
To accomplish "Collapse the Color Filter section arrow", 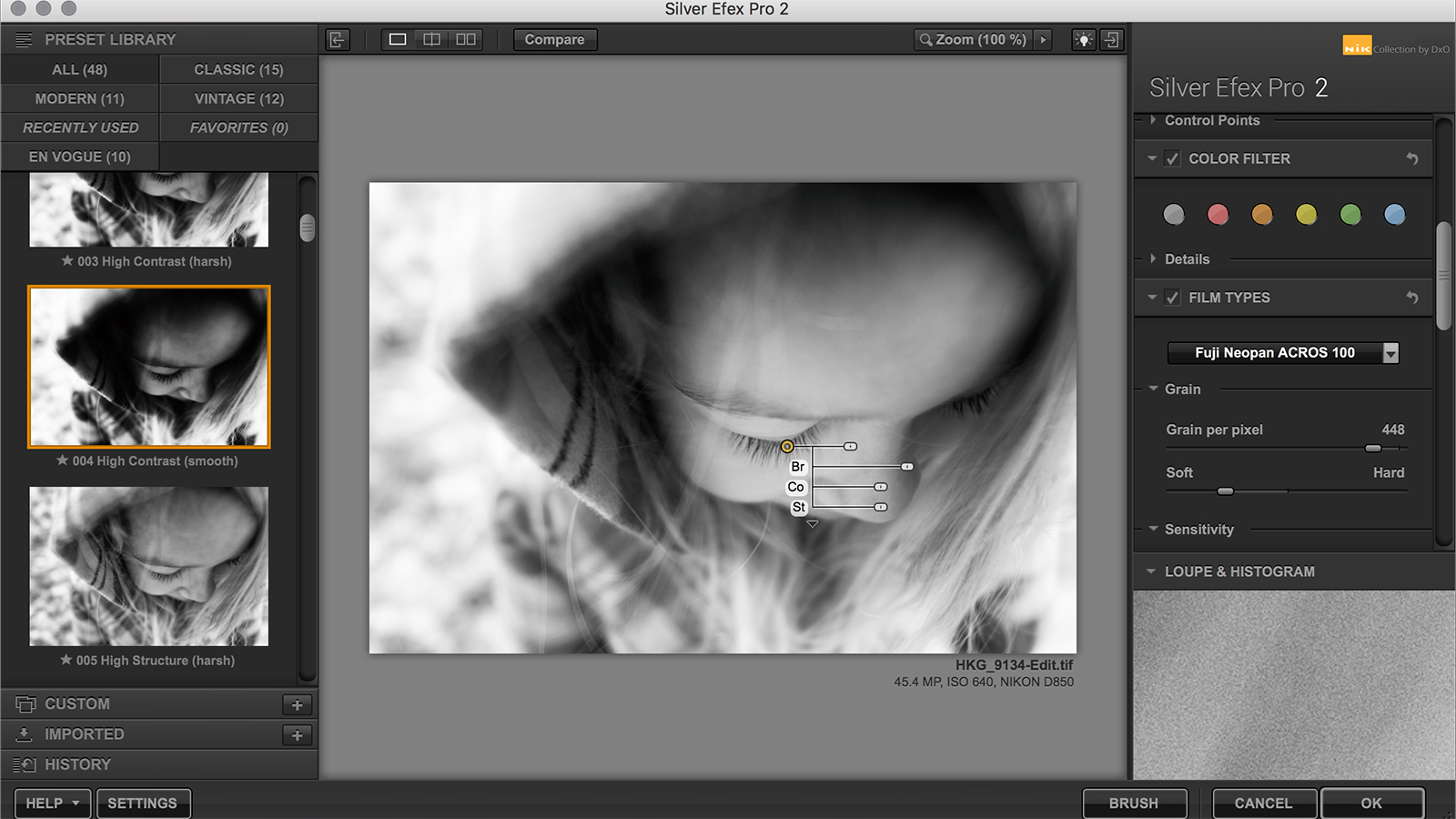I will tap(1152, 158).
